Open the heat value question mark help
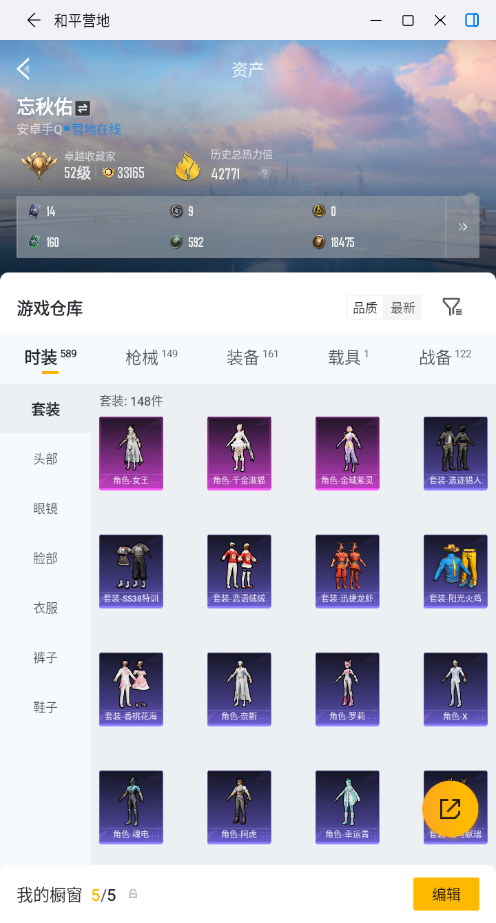 point(265,174)
